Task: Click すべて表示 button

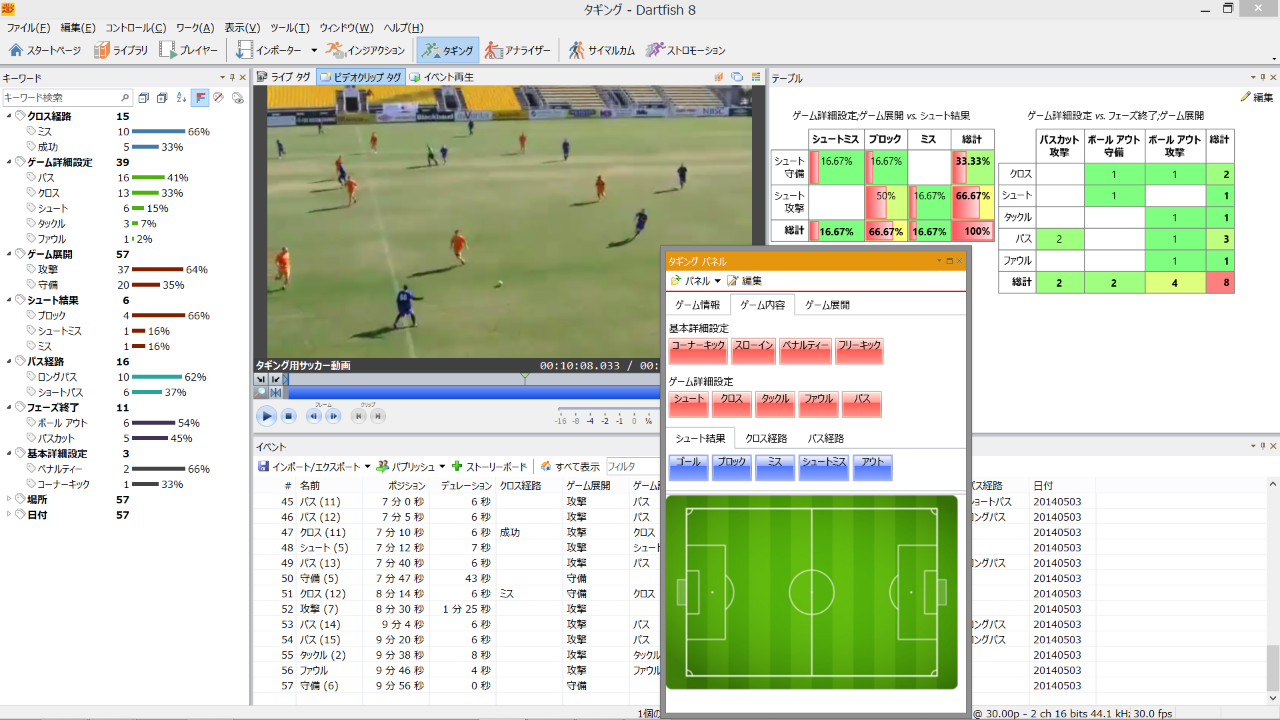Action: click(571, 466)
